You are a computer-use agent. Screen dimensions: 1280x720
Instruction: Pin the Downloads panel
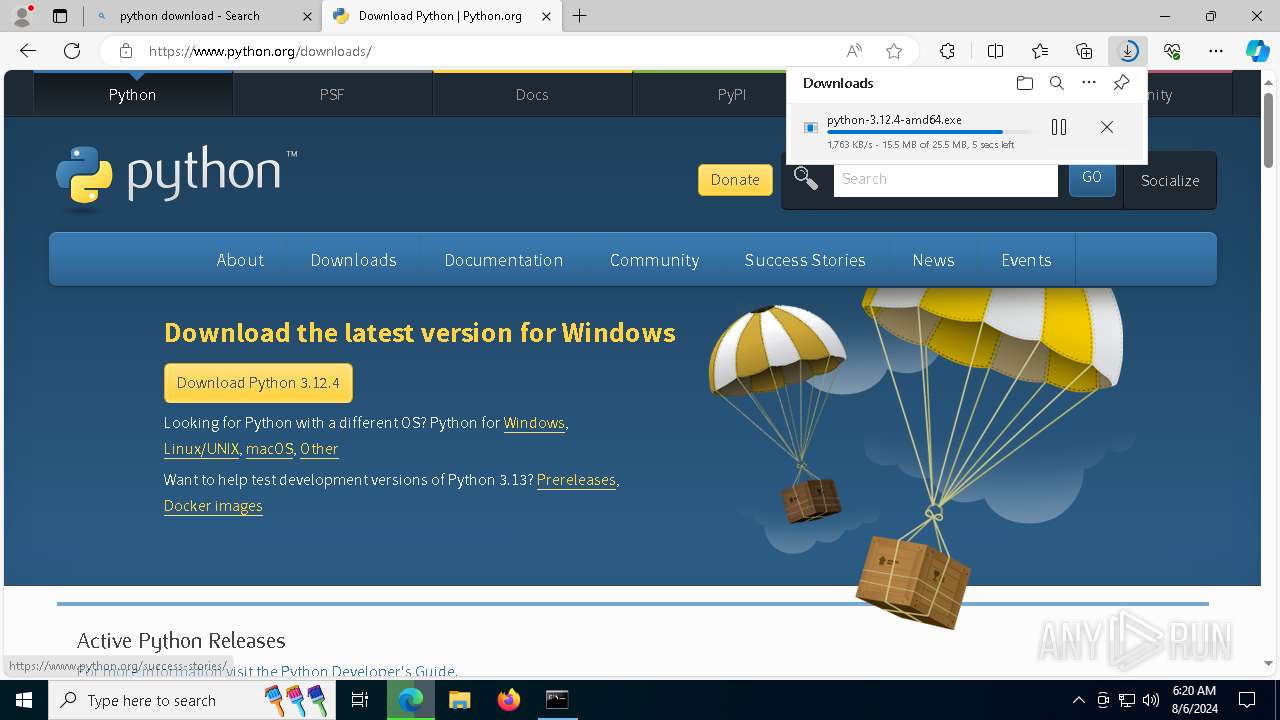tap(1121, 83)
